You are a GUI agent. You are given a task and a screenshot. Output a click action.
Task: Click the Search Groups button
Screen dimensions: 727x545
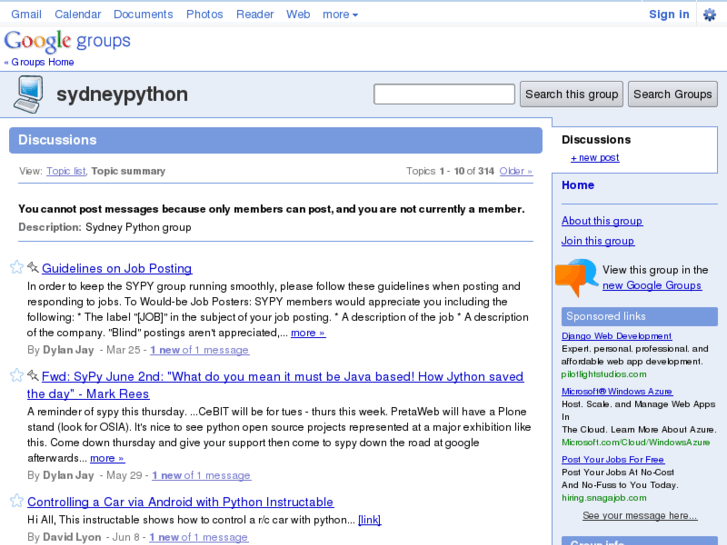(673, 94)
